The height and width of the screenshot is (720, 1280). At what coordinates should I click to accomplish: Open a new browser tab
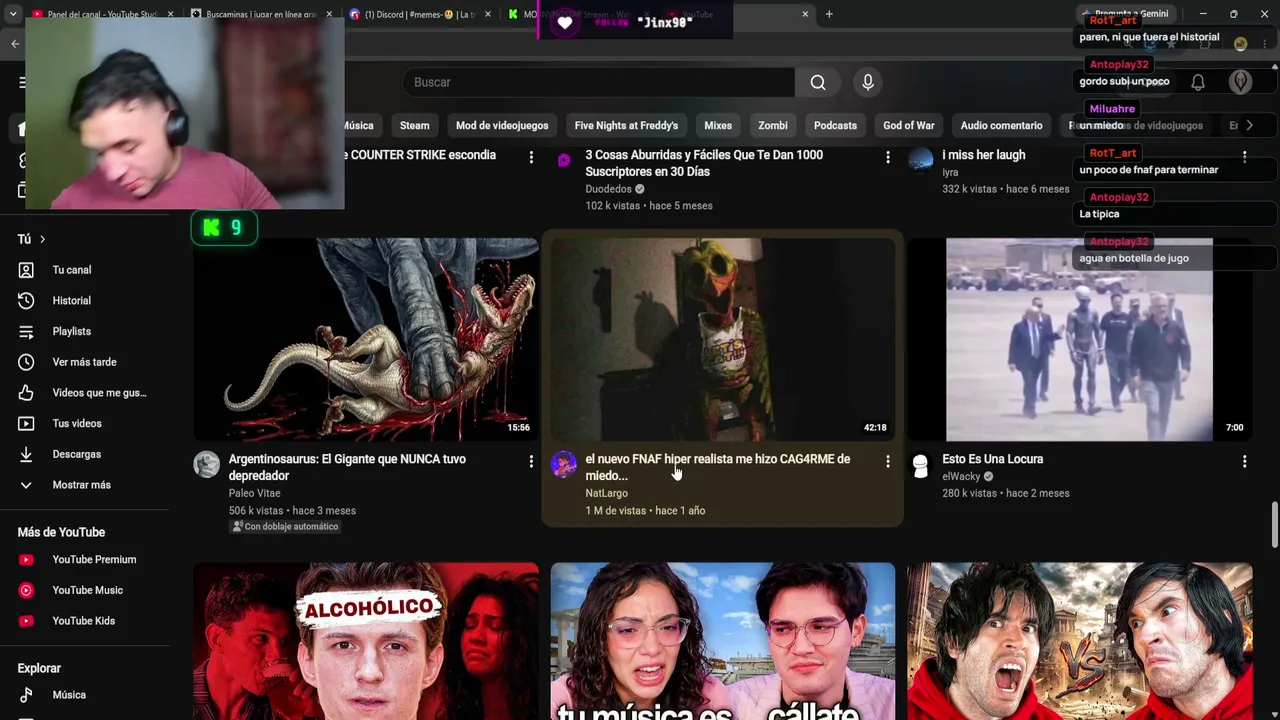(829, 14)
